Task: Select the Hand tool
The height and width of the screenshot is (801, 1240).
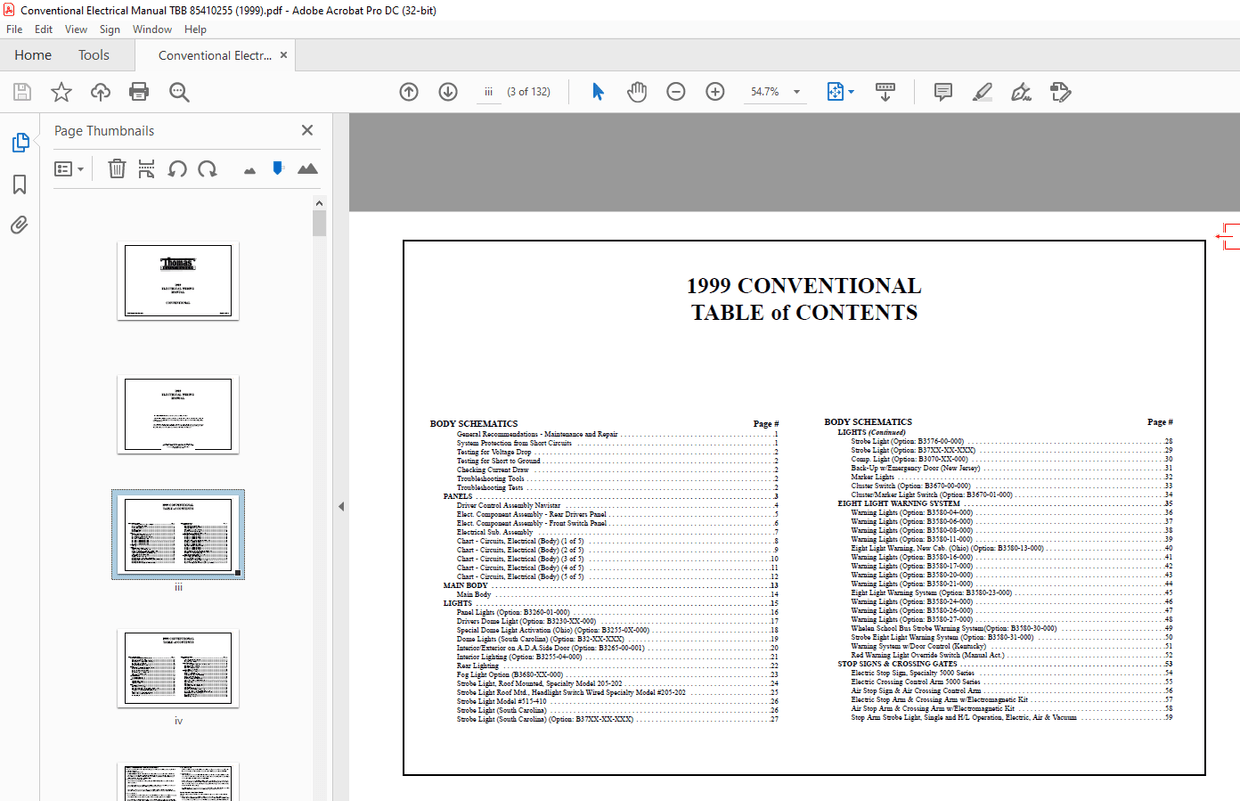Action: point(637,91)
